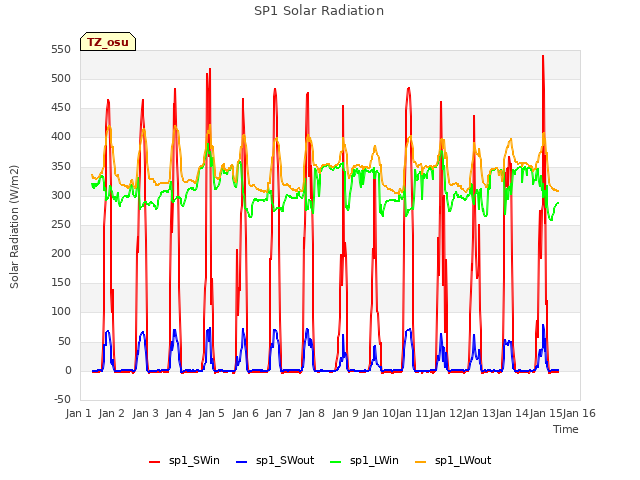The height and width of the screenshot is (480, 640).
Task: Click the Jan 11 x-axis label
Action: coord(412,413)
